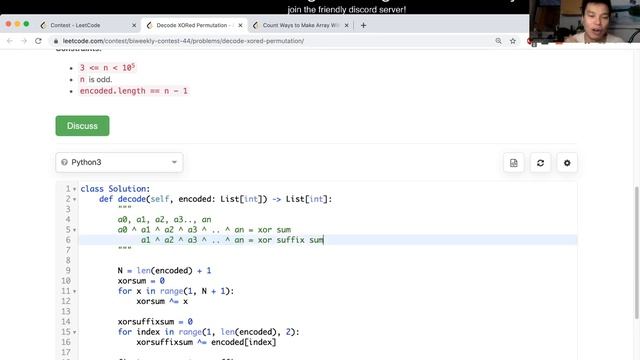The height and width of the screenshot is (360, 640).
Task: Close the Contest - LeetCode tab
Action: [134, 25]
